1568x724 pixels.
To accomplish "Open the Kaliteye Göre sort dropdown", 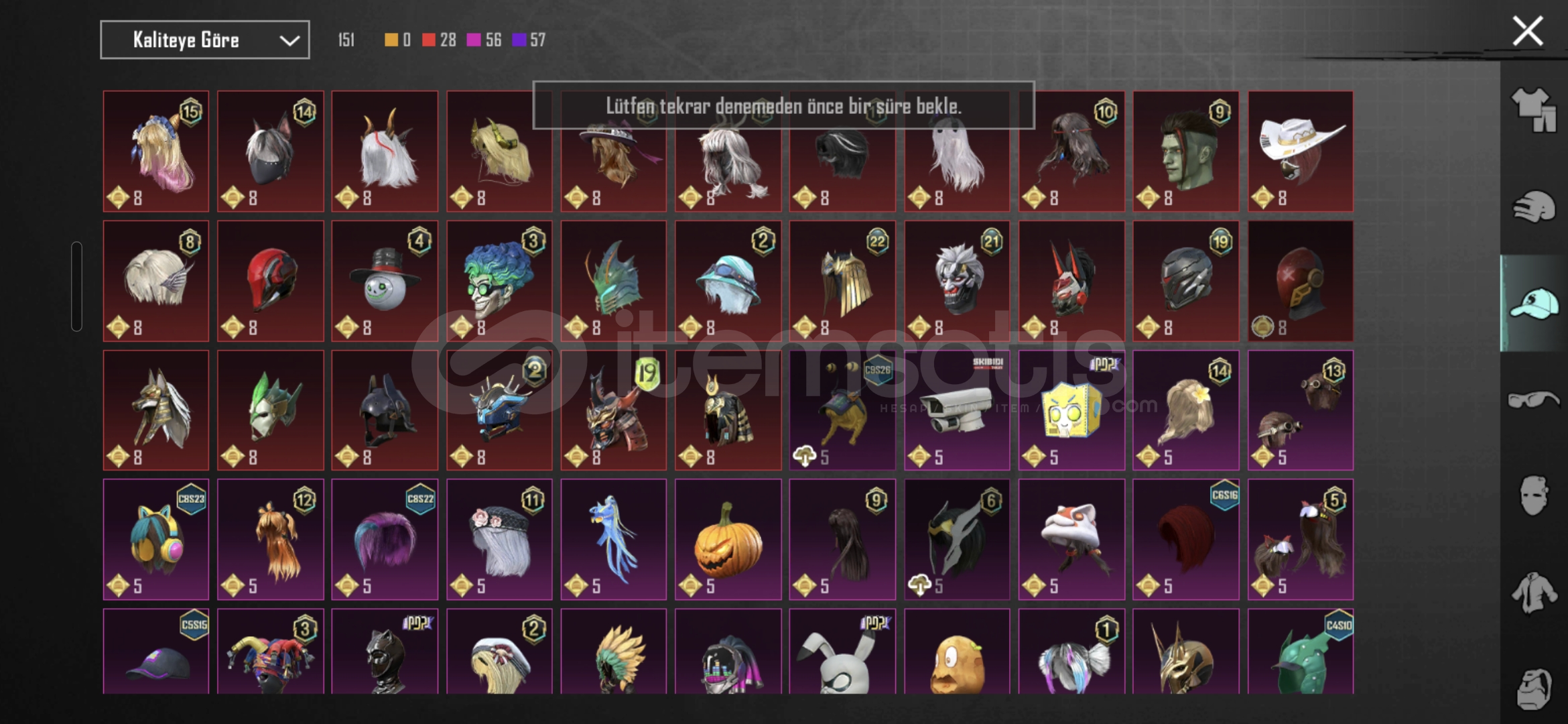I will 205,40.
